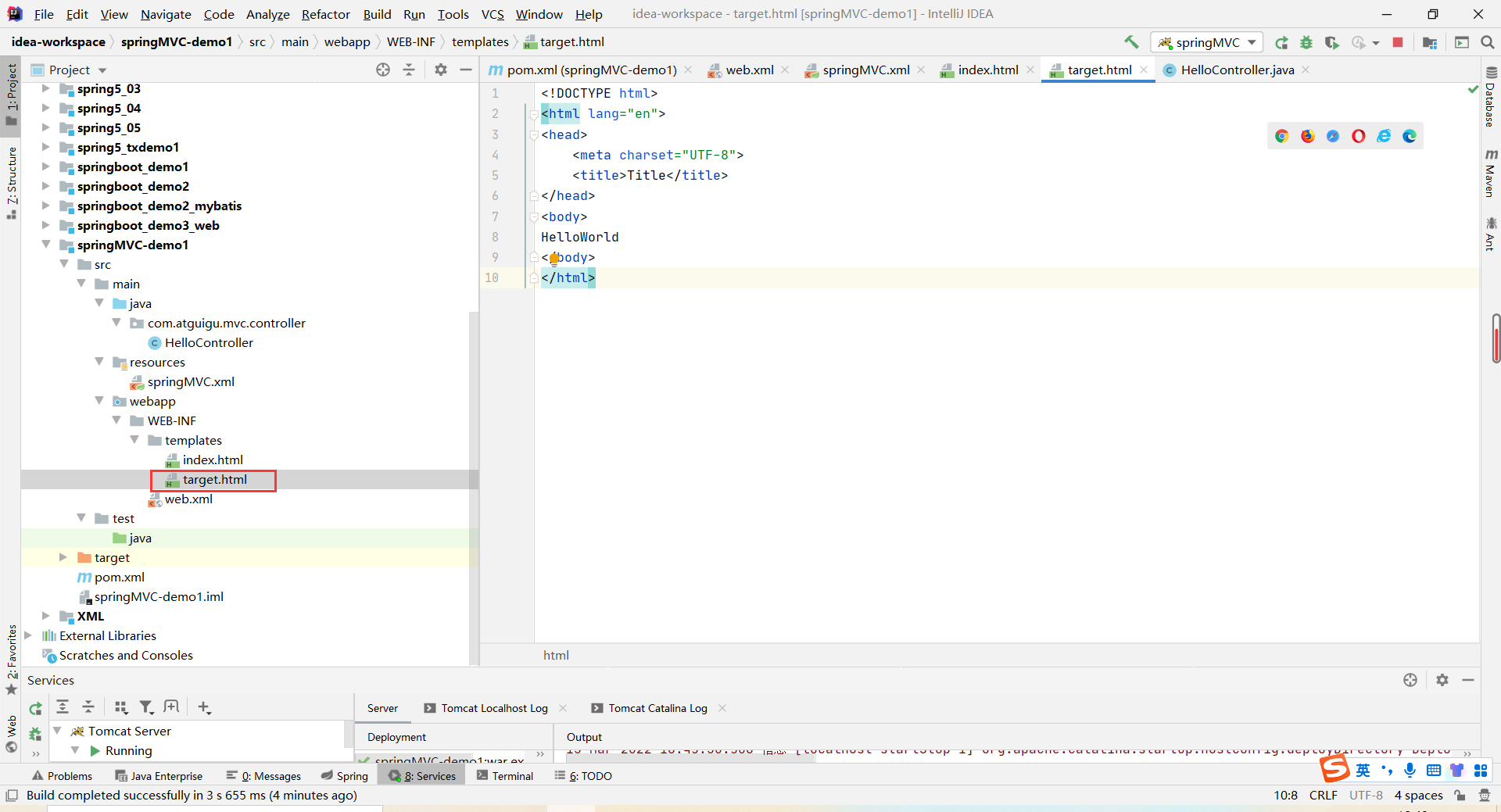Close the target.html editor tab
The image size is (1501, 812).
click(x=1144, y=70)
